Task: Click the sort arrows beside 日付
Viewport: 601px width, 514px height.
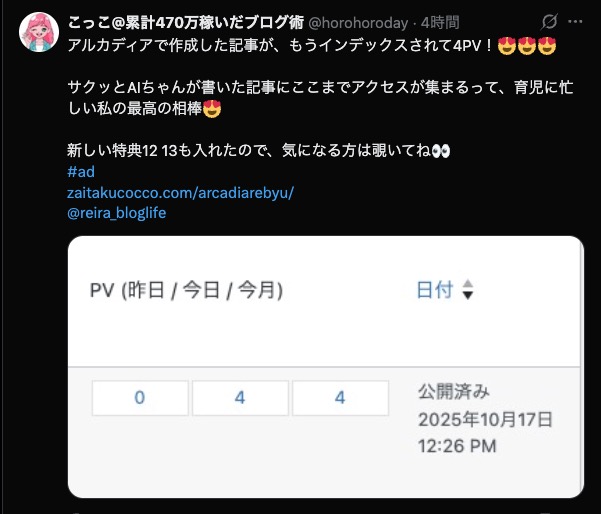Action: 467,290
